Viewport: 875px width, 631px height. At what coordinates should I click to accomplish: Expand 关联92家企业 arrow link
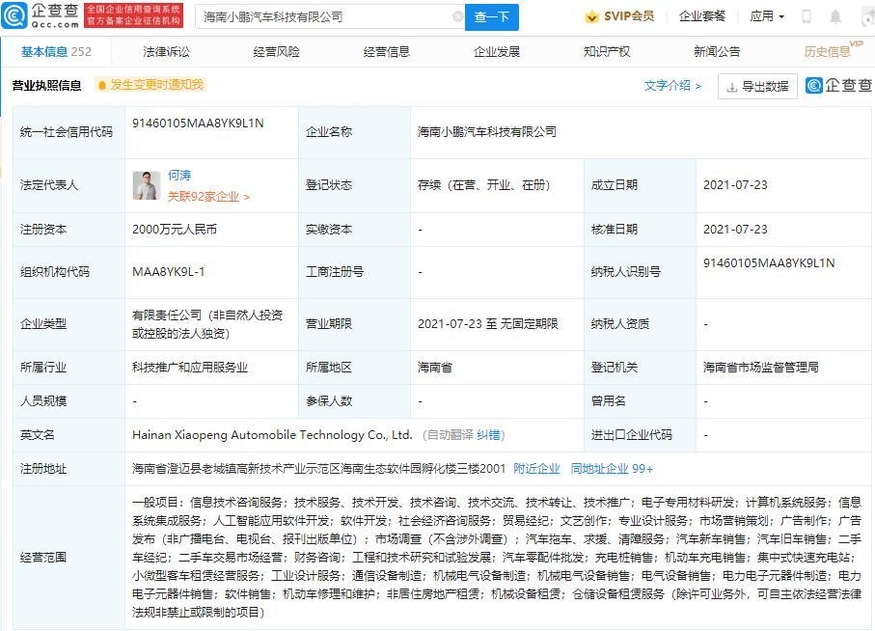click(x=209, y=196)
